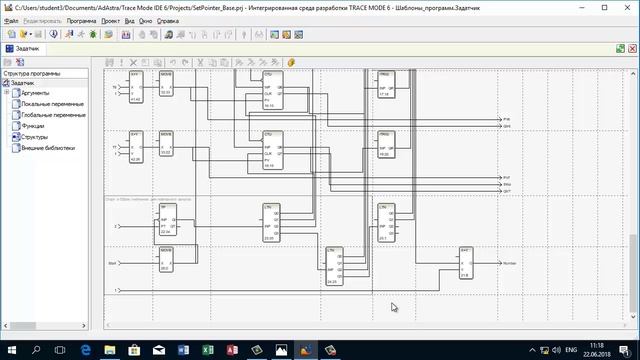Click the ENG language indicator
The image size is (640, 360).
pyautogui.click(x=571, y=350)
